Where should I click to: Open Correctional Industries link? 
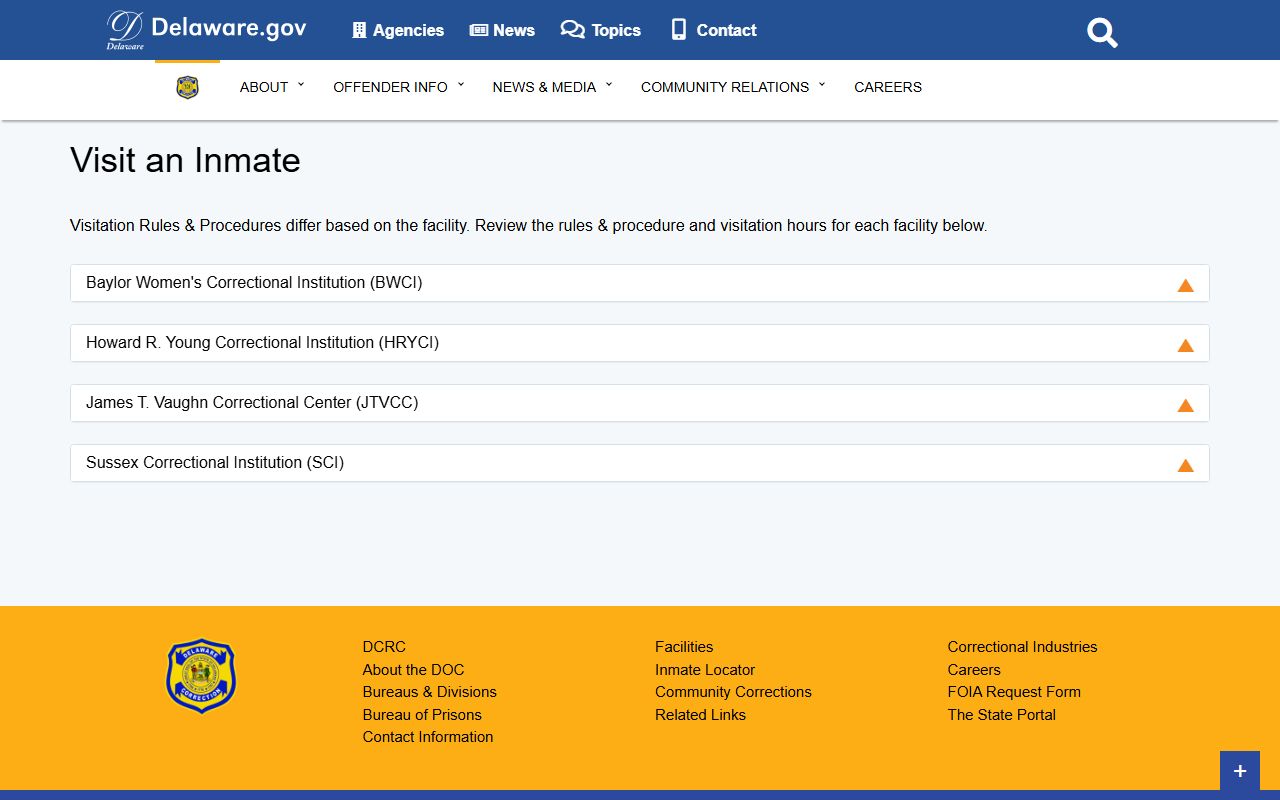click(x=1022, y=647)
